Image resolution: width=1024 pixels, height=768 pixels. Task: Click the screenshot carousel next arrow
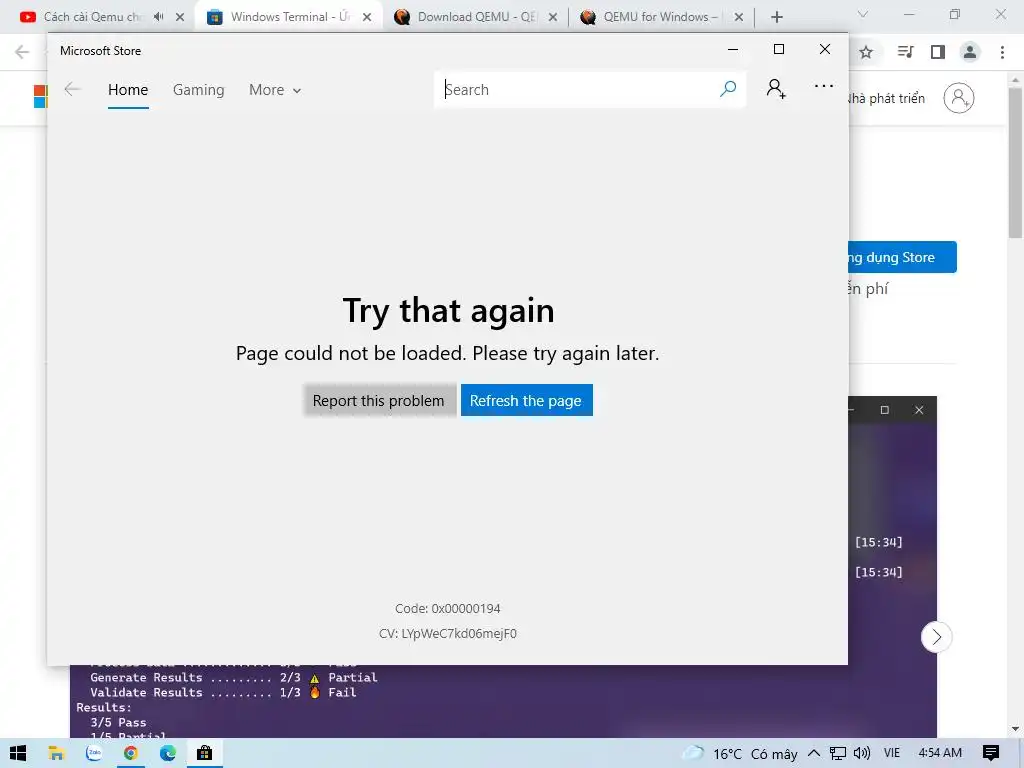[x=936, y=637]
